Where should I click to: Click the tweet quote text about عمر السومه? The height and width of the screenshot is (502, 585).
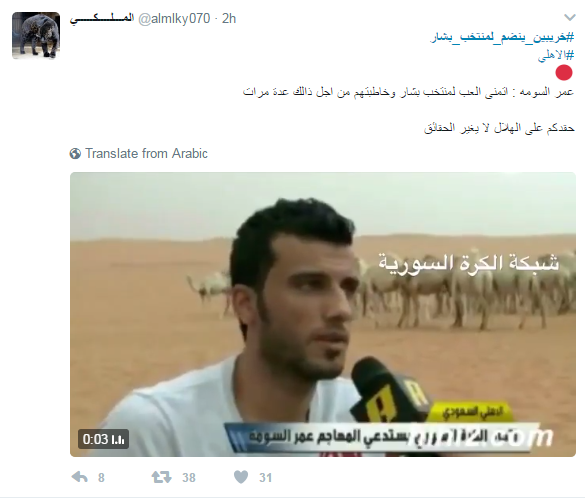pyautogui.click(x=409, y=92)
